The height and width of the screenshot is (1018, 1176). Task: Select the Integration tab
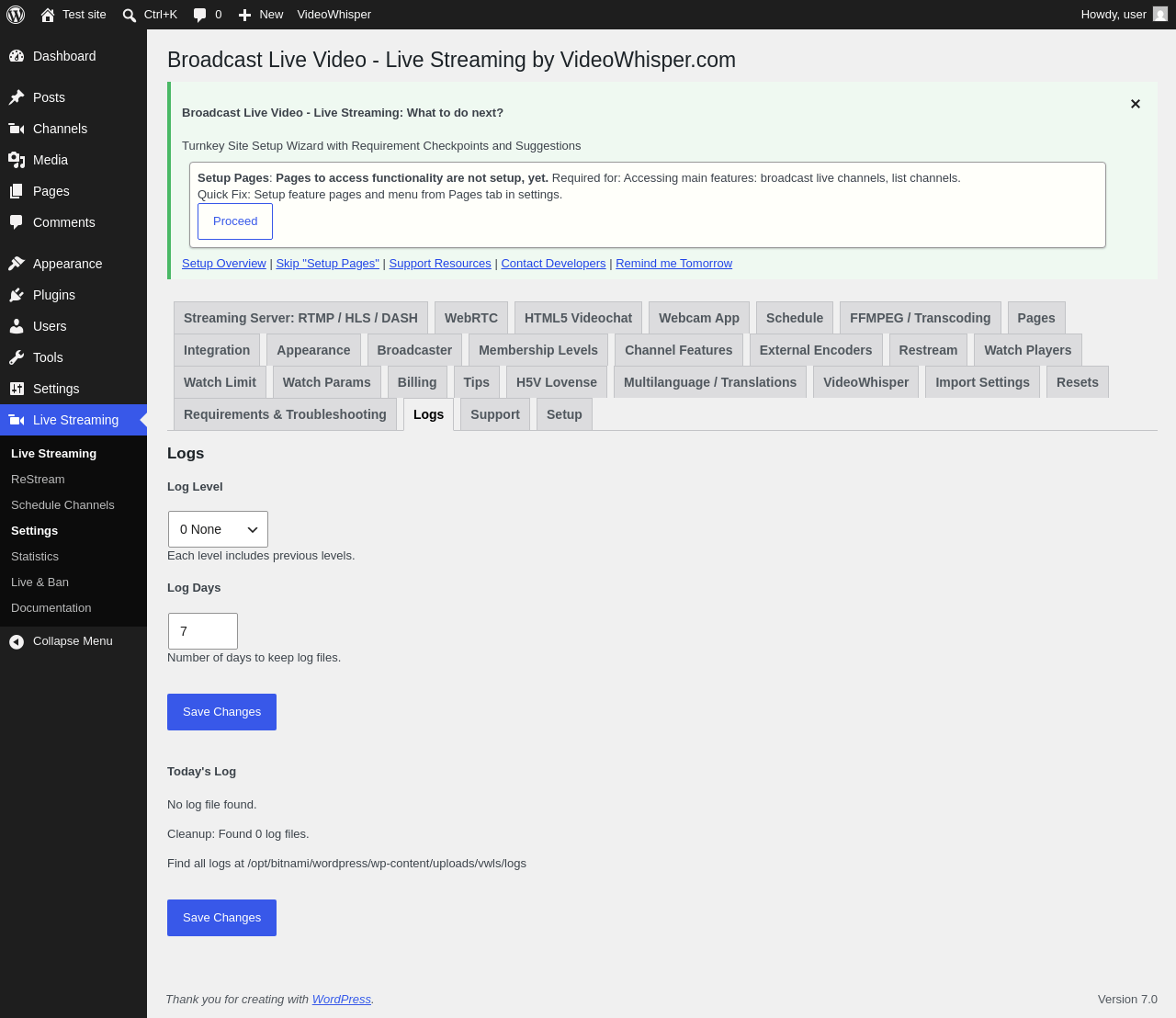pos(217,350)
